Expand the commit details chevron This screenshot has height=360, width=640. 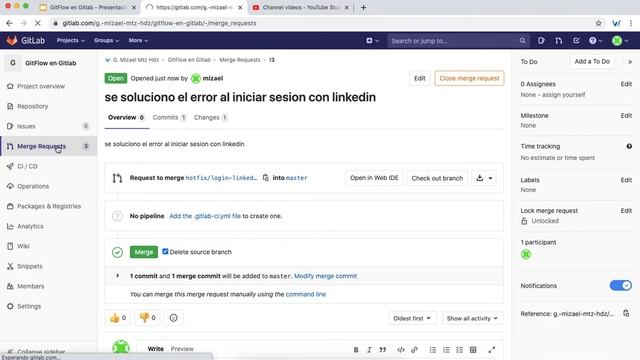(x=118, y=276)
